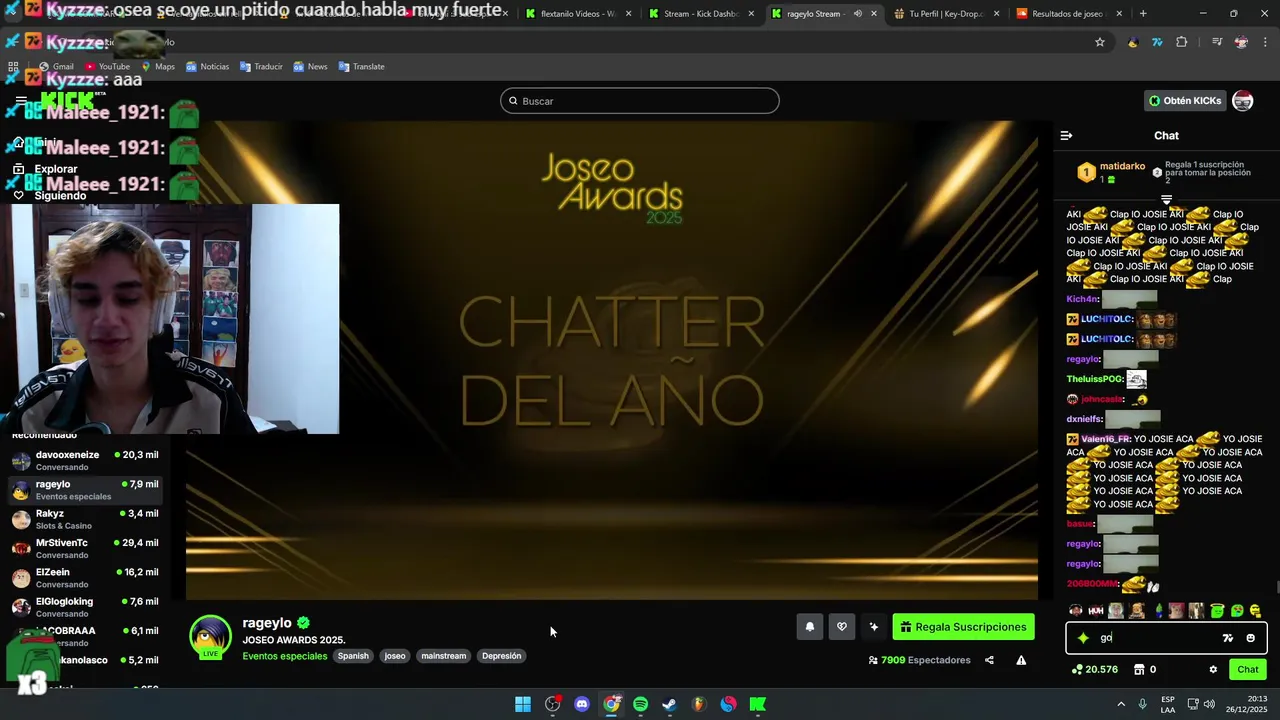The width and height of the screenshot is (1280, 720).
Task: Open Chrome three-dot menu
Action: tap(1265, 42)
